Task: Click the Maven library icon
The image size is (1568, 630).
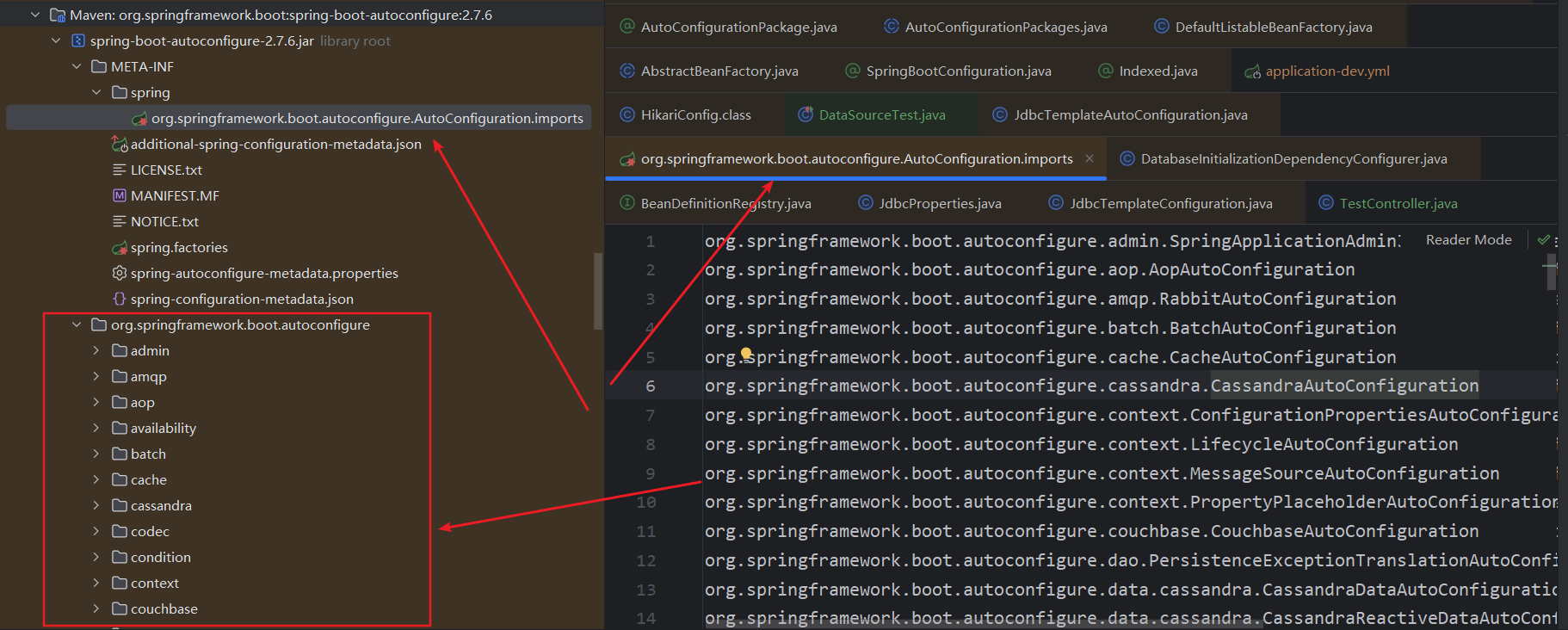Action: point(58,15)
